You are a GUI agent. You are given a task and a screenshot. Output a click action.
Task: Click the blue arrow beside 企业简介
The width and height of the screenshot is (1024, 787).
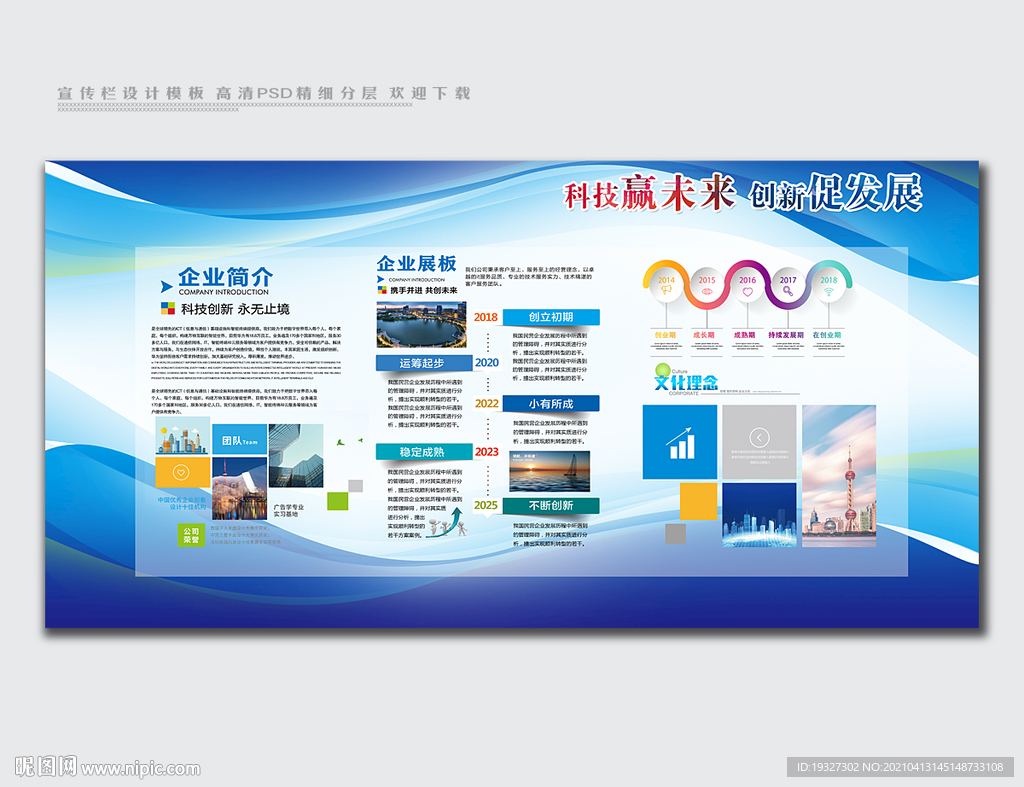[x=167, y=286]
